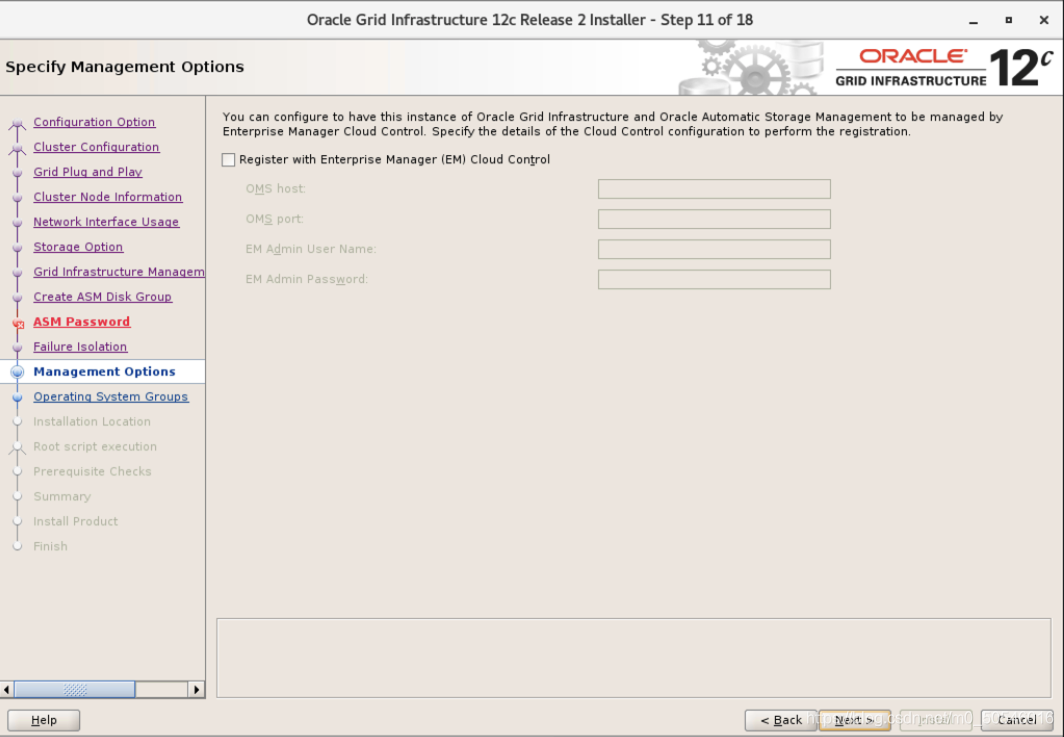
Task: Proceed with the Next button
Action: pyautogui.click(x=854, y=720)
